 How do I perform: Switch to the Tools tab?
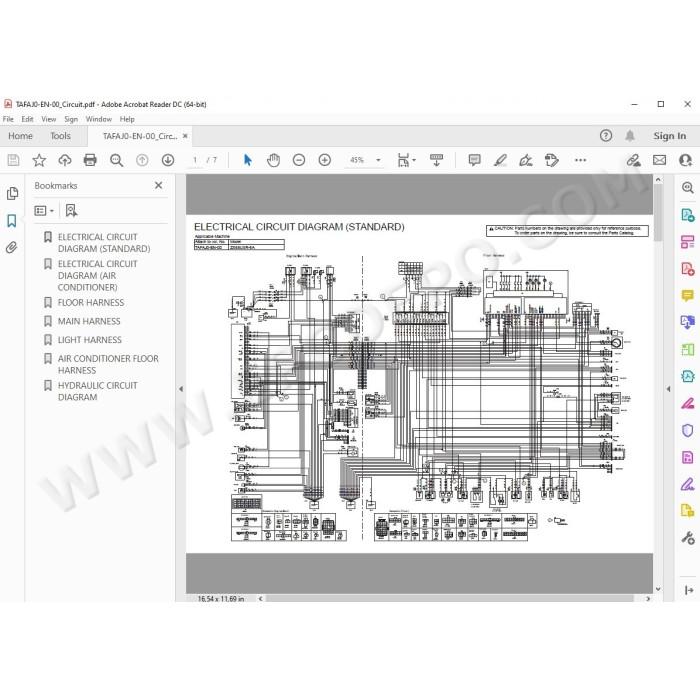pos(60,136)
